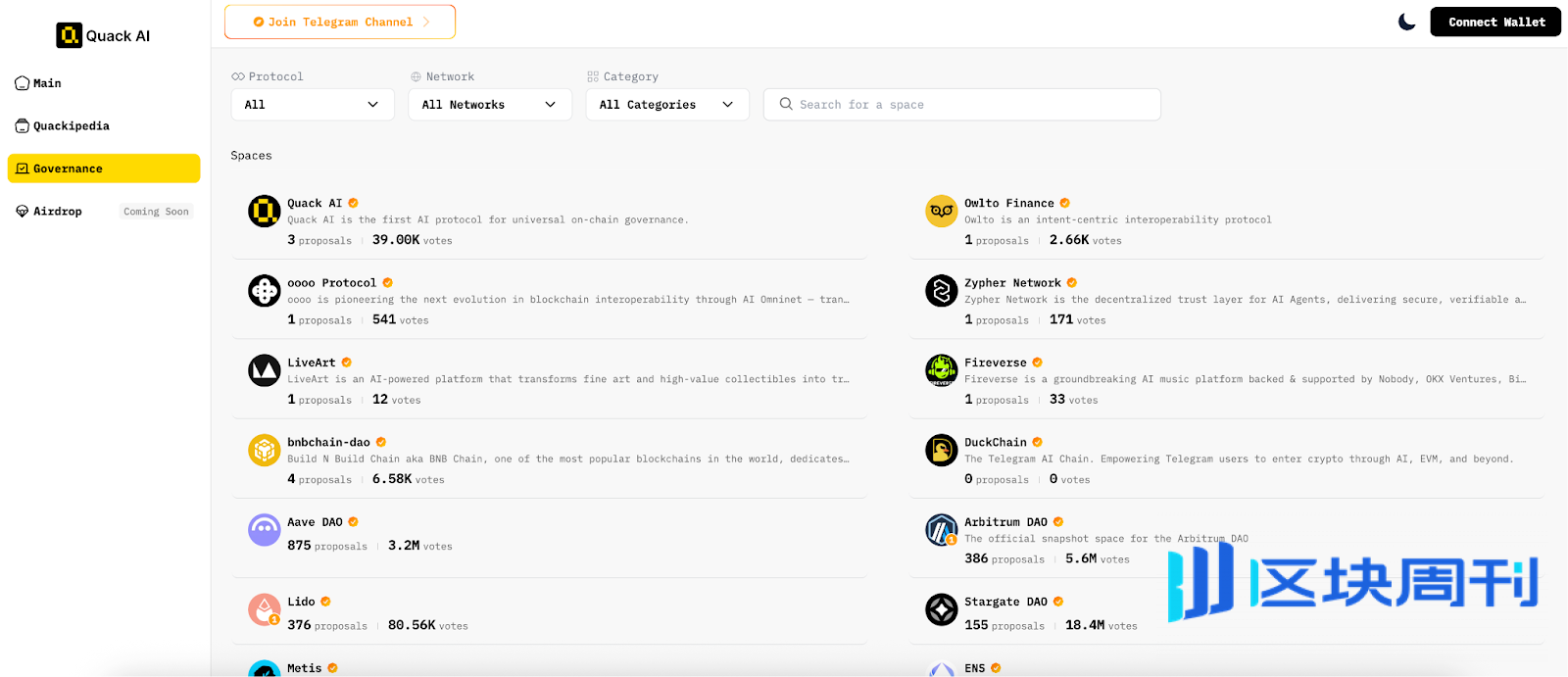Click the Telegram icon in banner button

(259, 22)
